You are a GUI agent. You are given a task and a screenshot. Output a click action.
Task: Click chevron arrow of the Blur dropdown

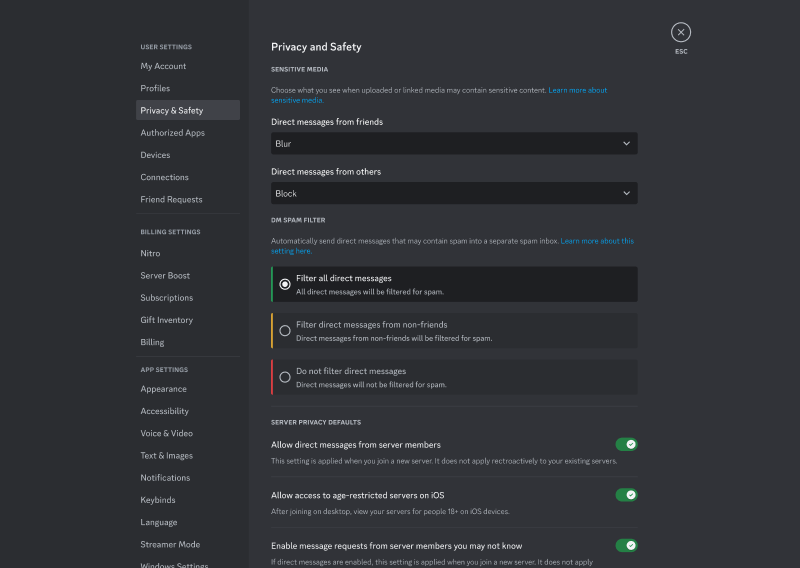click(626, 143)
